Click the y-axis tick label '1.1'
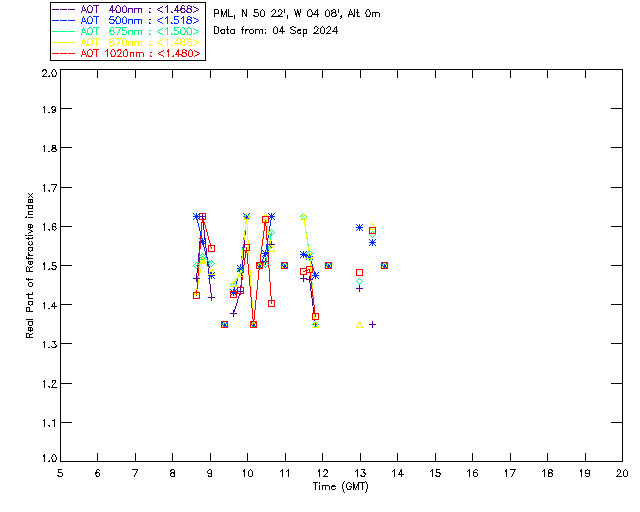The height and width of the screenshot is (512, 640). coord(49,423)
